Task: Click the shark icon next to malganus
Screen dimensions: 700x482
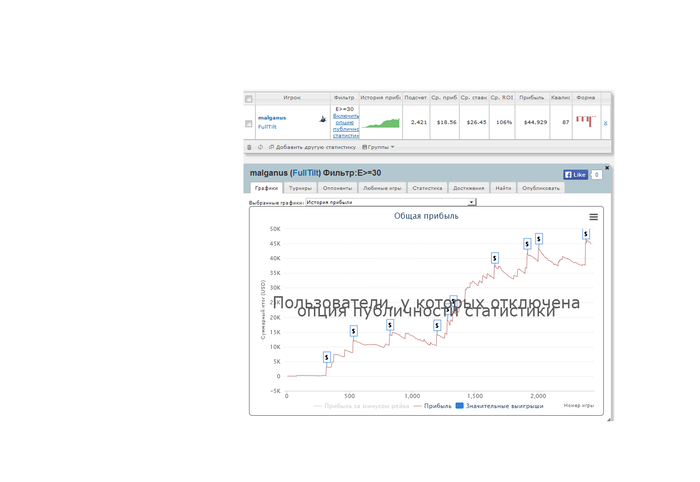Action: click(x=323, y=119)
